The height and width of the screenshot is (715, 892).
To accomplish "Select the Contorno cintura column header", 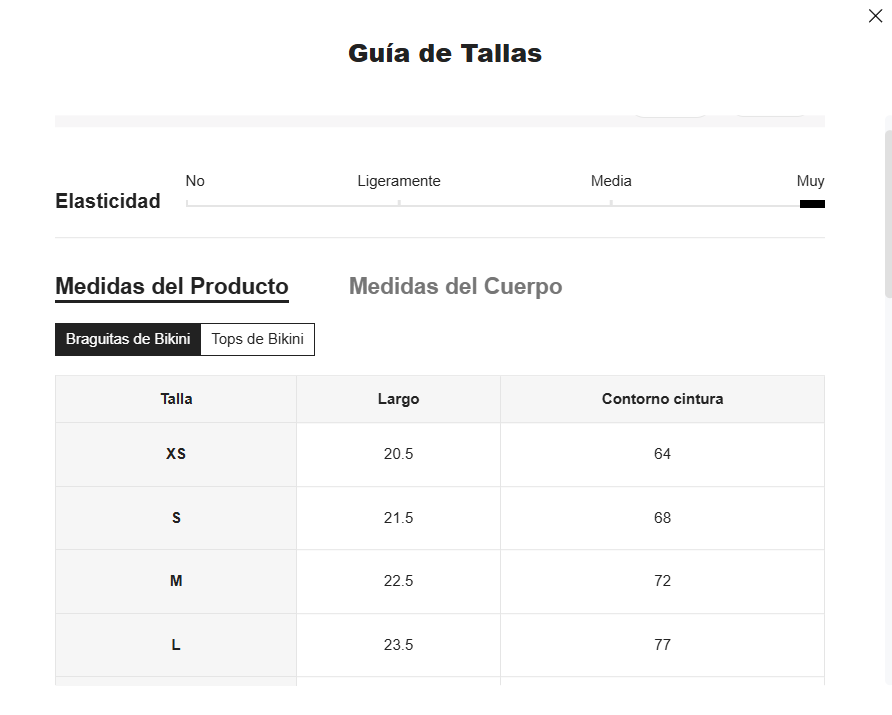I will click(662, 399).
